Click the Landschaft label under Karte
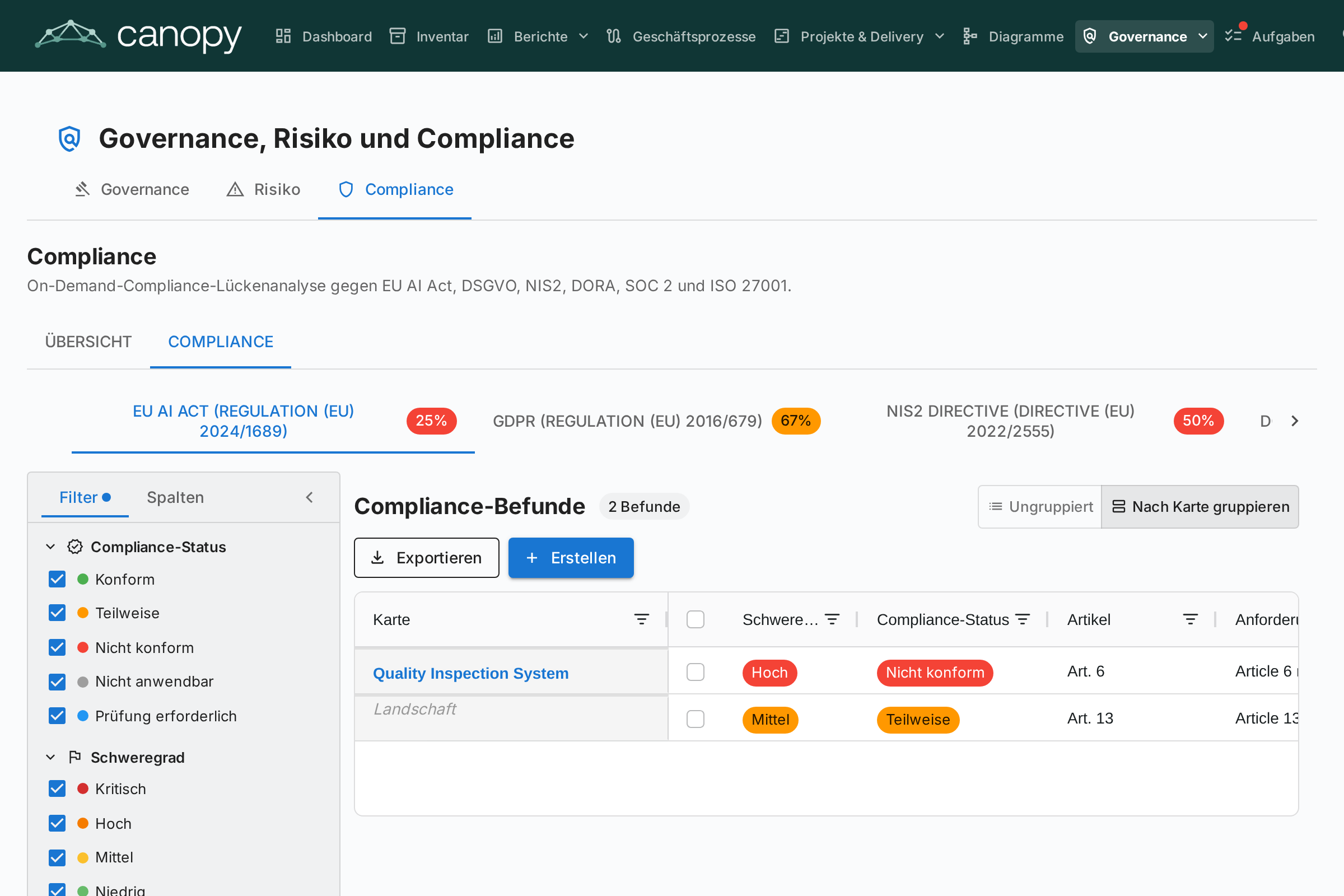This screenshot has height=896, width=1344. [415, 709]
